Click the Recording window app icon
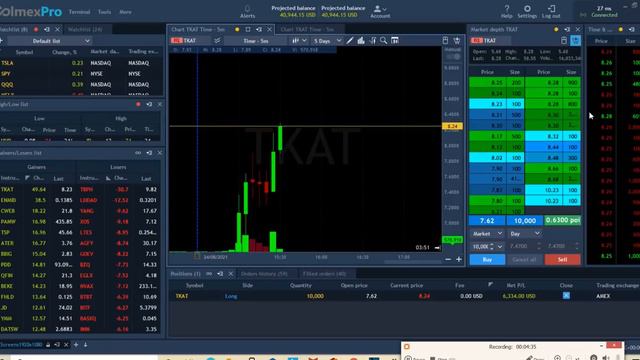640x360 pixels. tap(407, 347)
